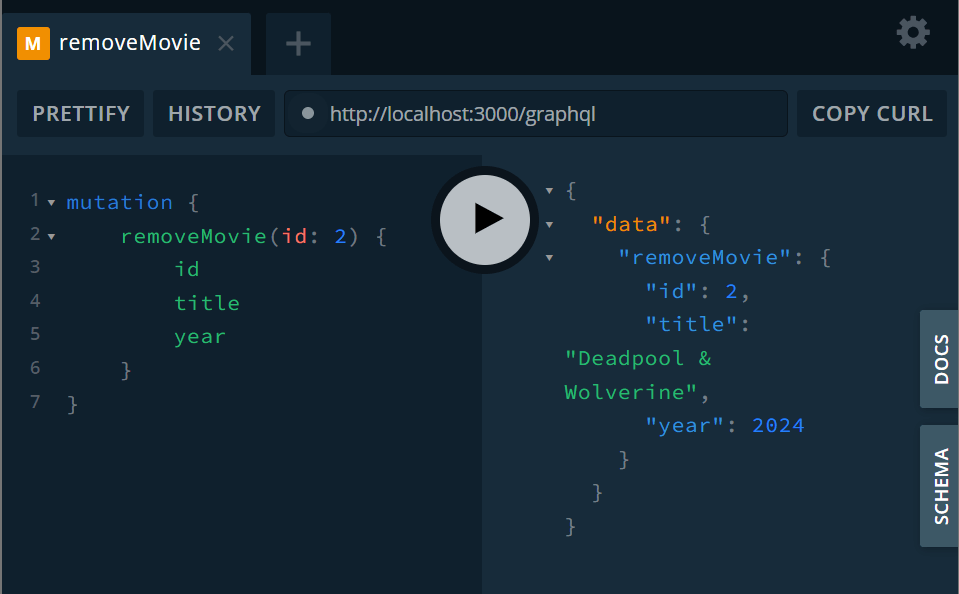Click the orange M mutation badge
Screen dimensions: 959x594
point(33,43)
